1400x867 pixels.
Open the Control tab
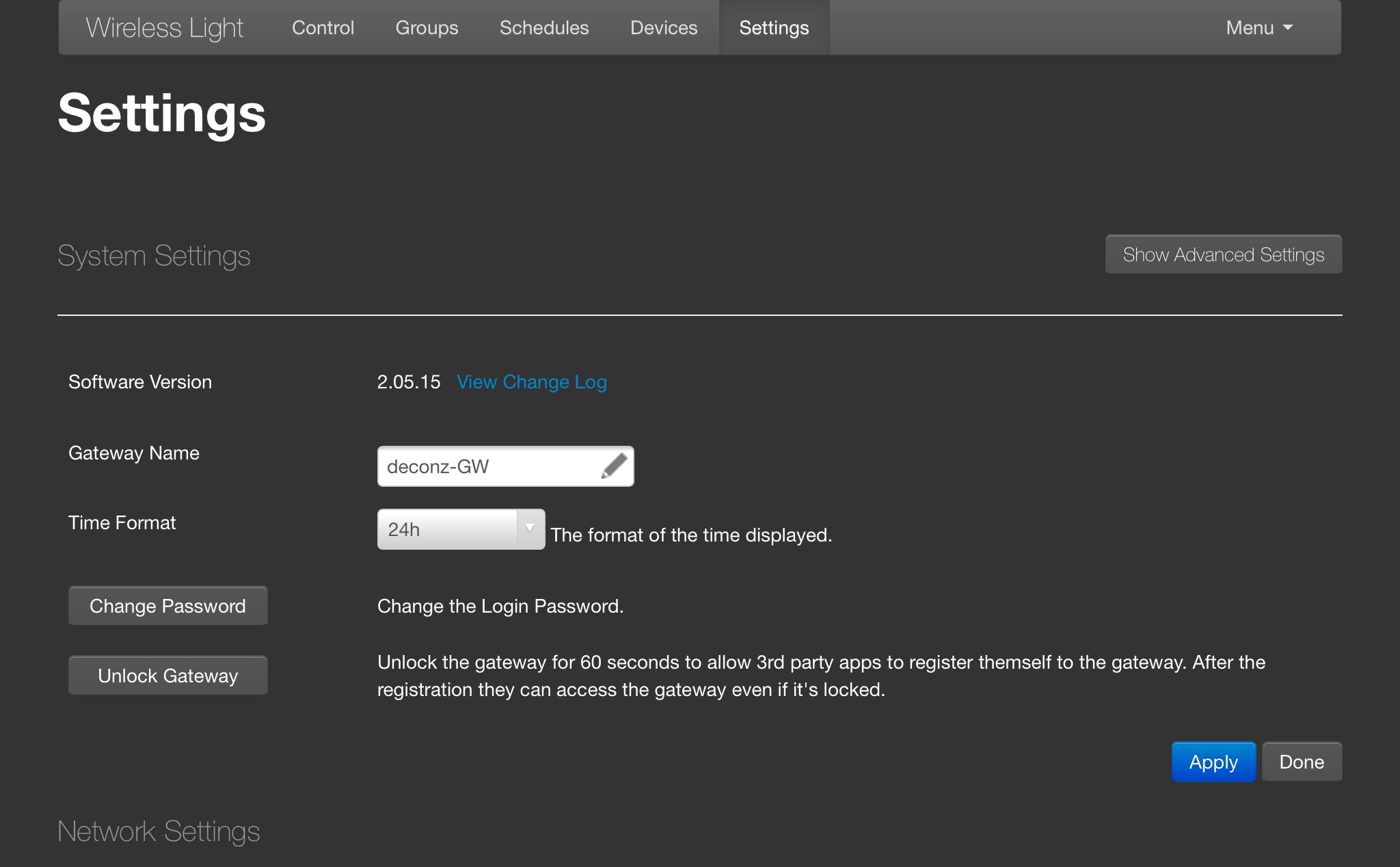coord(323,27)
